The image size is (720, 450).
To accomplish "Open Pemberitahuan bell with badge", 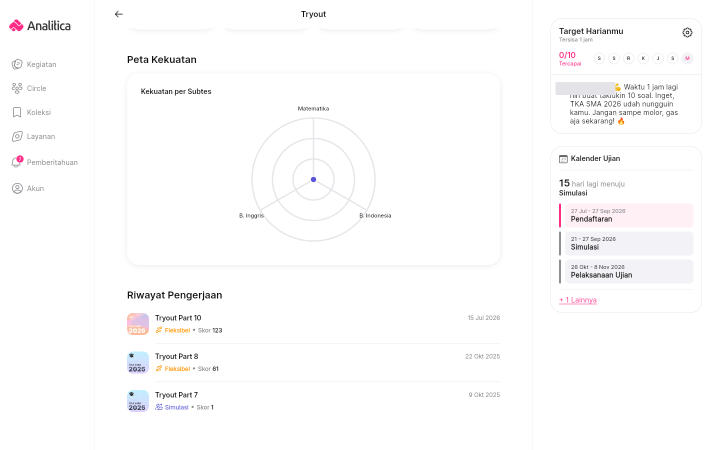I will [45, 162].
